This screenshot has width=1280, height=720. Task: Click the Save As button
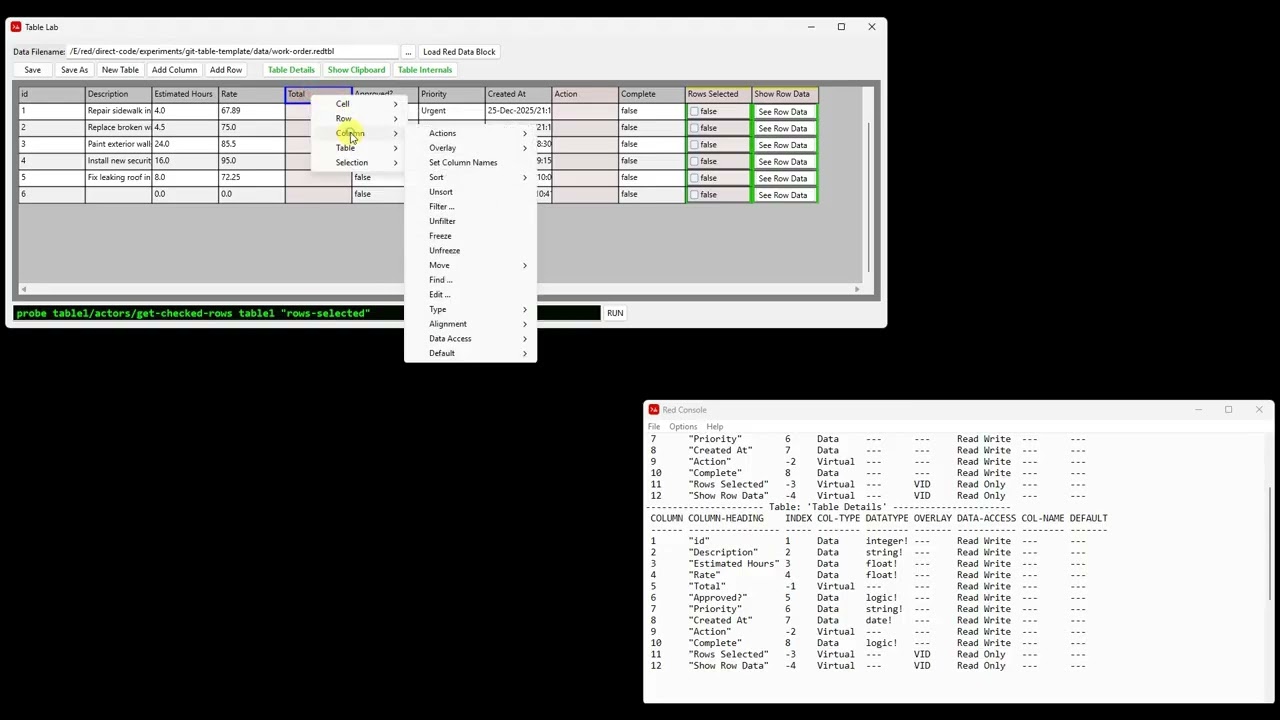pos(74,70)
